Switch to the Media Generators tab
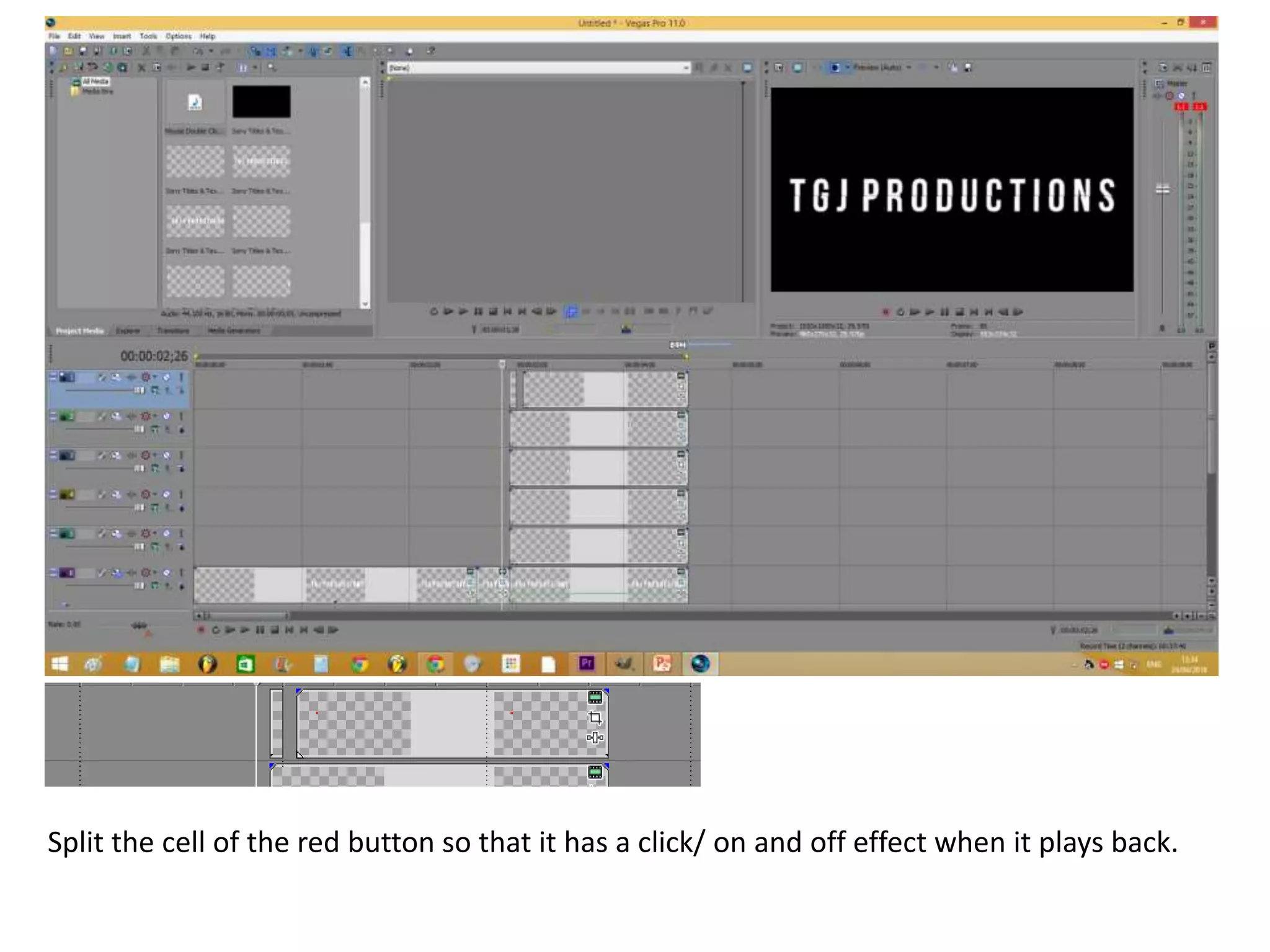The width and height of the screenshot is (1270, 952). tap(234, 330)
